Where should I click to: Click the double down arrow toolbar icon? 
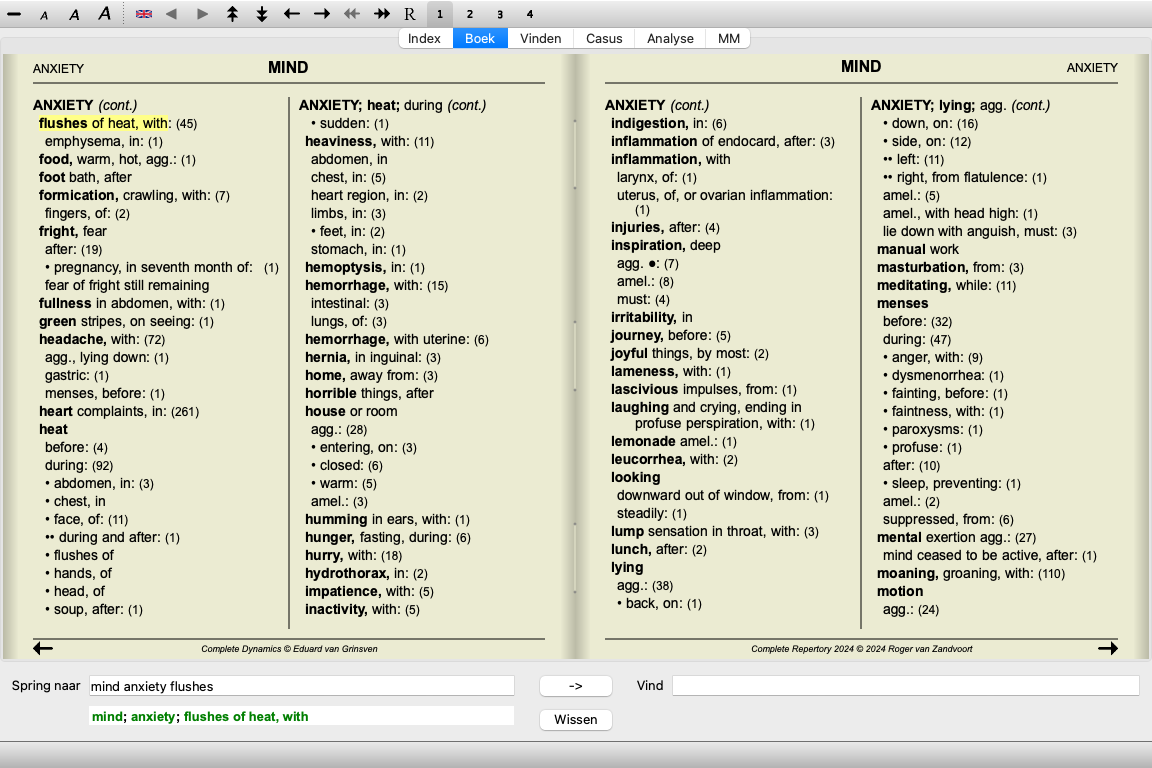coord(262,14)
